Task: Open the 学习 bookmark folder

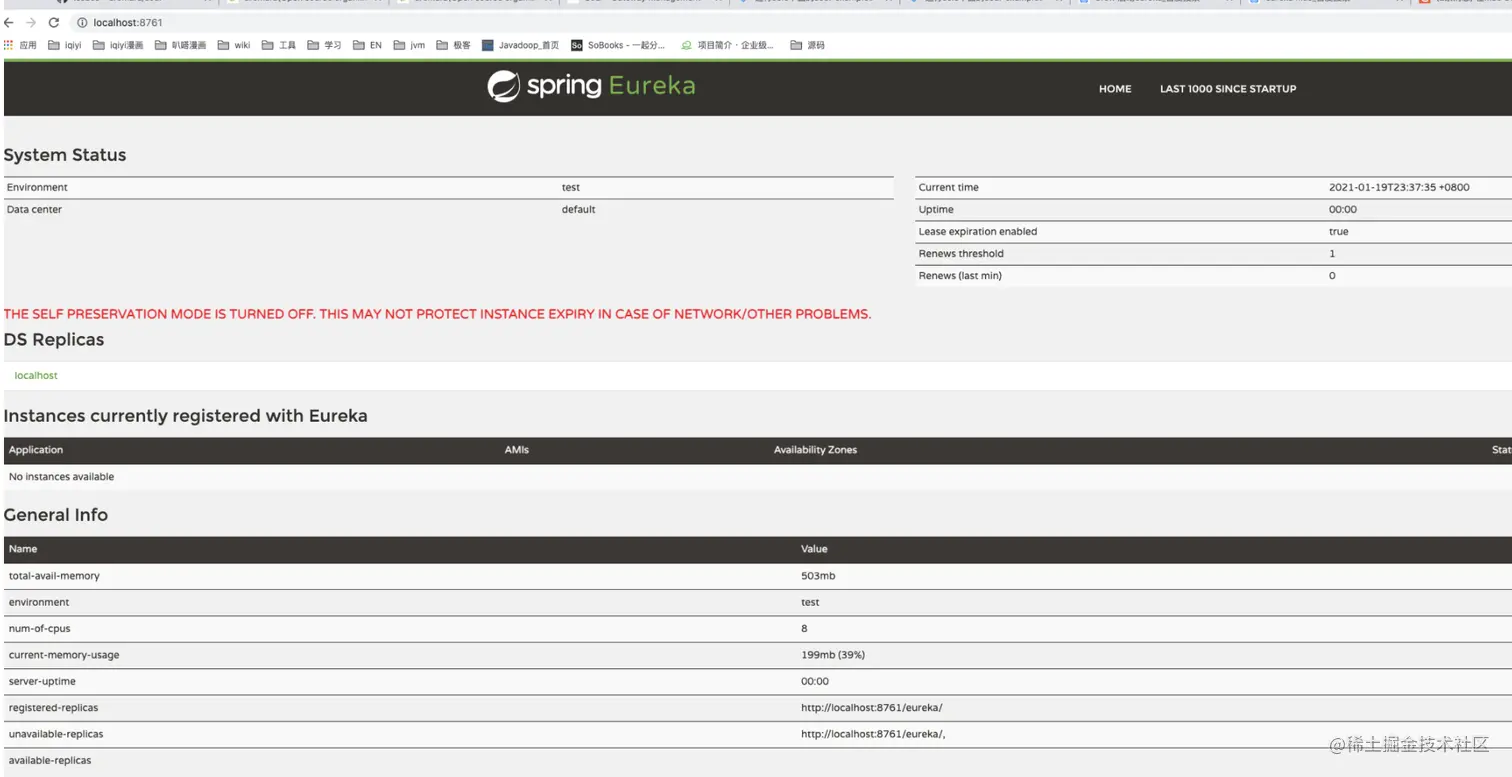Action: point(325,45)
